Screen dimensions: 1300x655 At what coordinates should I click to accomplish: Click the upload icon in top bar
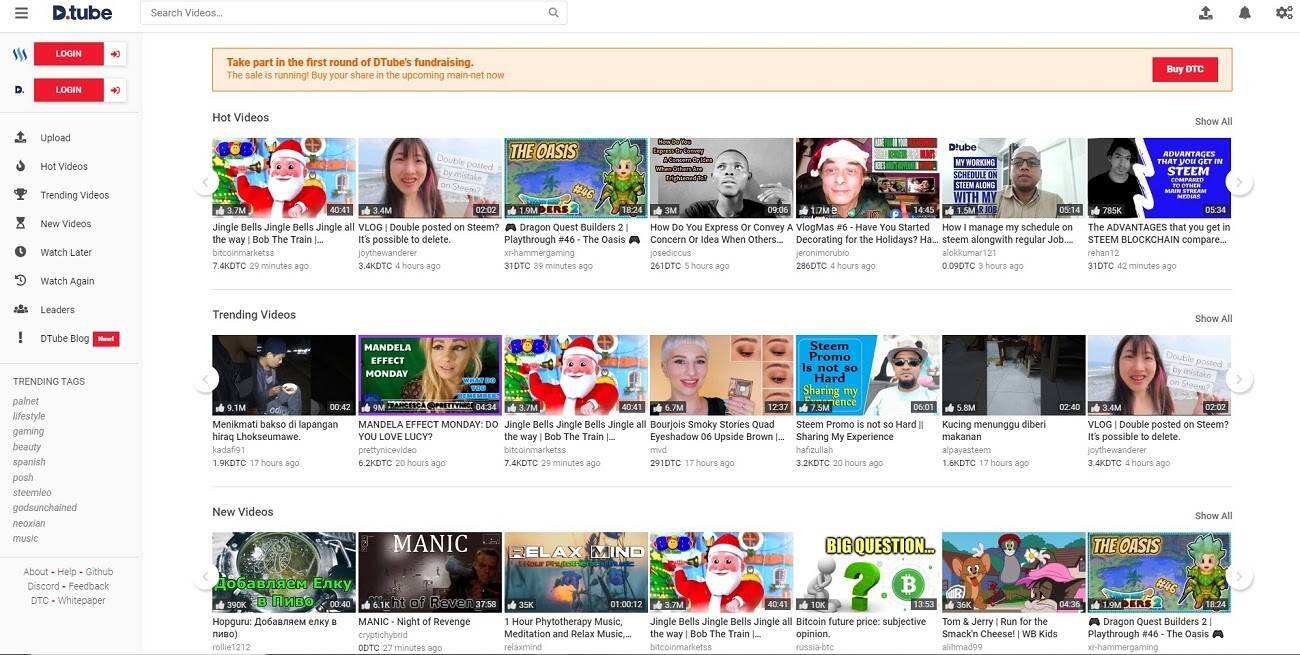1205,13
